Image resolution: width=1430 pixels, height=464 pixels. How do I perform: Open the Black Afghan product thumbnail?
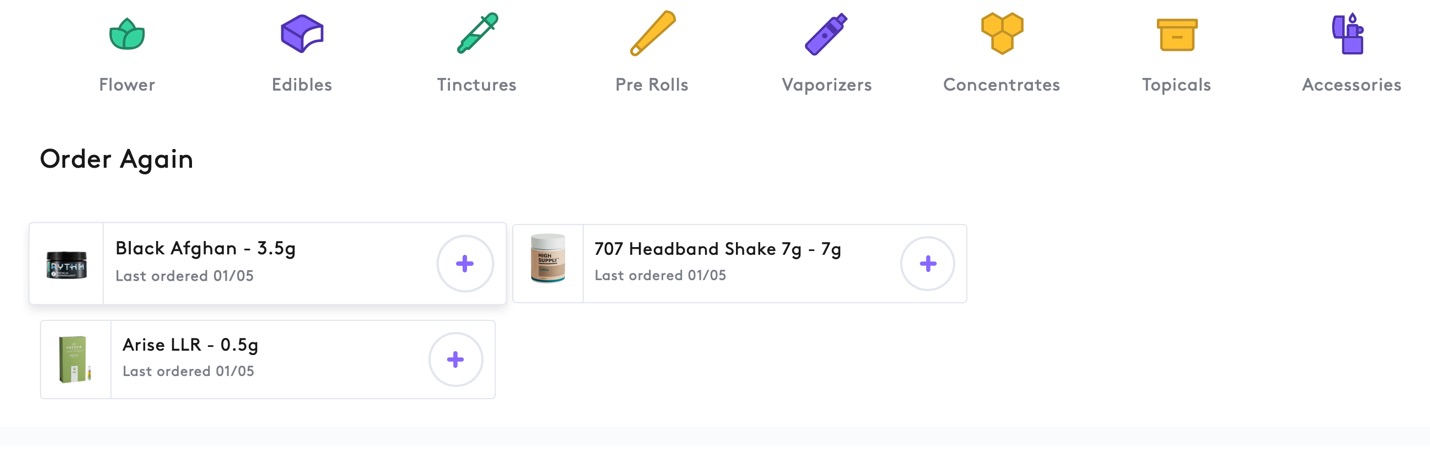pyautogui.click(x=67, y=264)
